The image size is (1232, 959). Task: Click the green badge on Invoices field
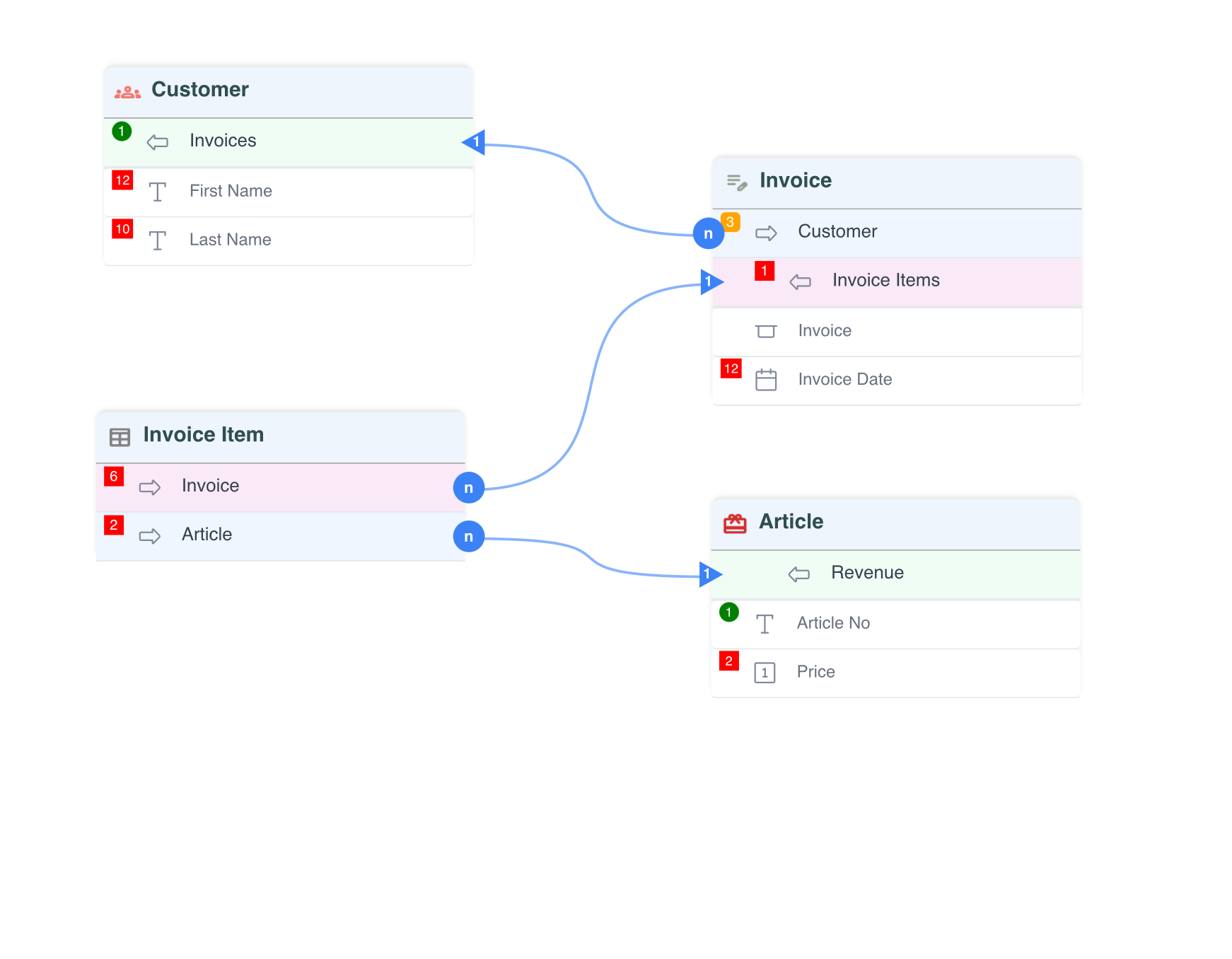click(x=122, y=132)
